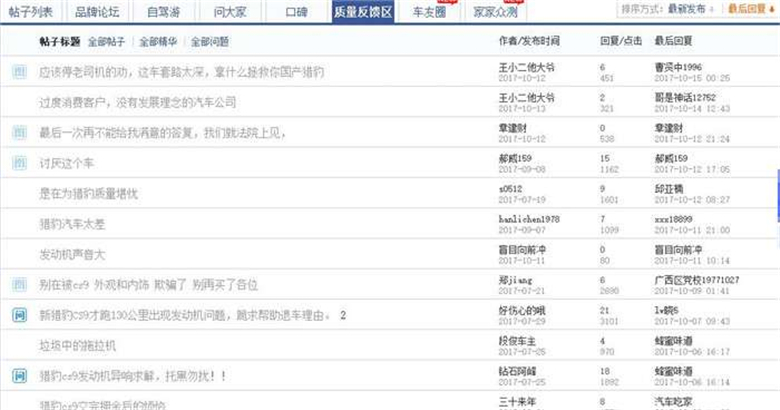This screenshot has width=780, height=410.
Task: View author 三十来年 profile
Action: tap(517, 402)
